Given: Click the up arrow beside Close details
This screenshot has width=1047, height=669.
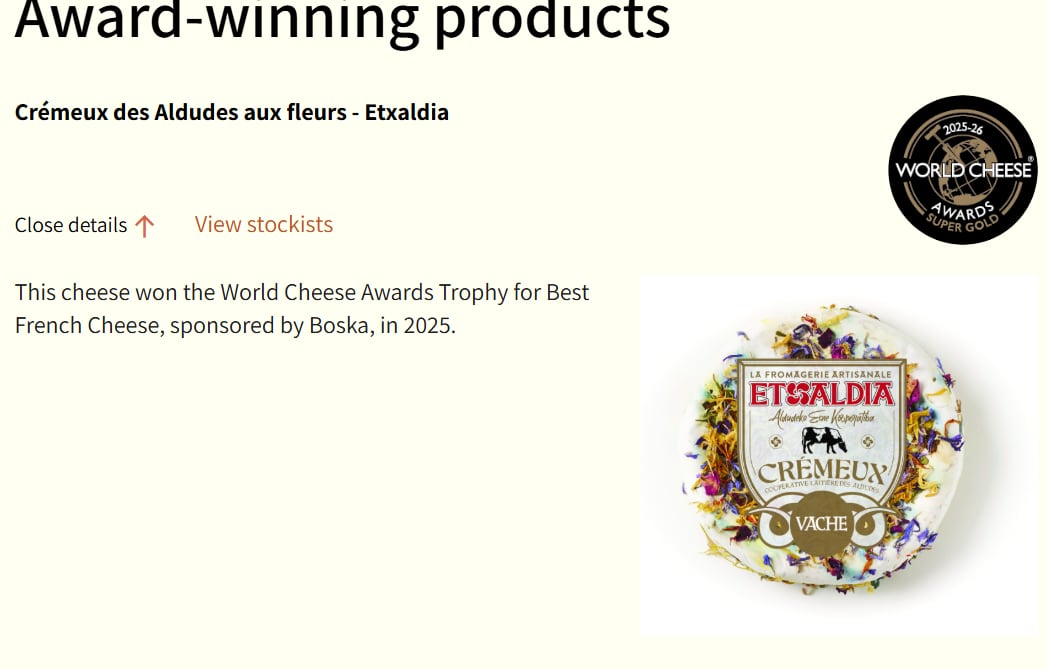Looking at the screenshot, I should pos(145,226).
